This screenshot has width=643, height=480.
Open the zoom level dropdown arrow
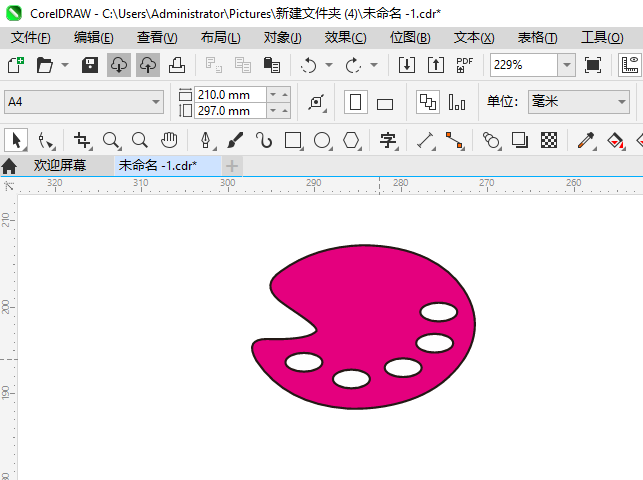click(567, 65)
